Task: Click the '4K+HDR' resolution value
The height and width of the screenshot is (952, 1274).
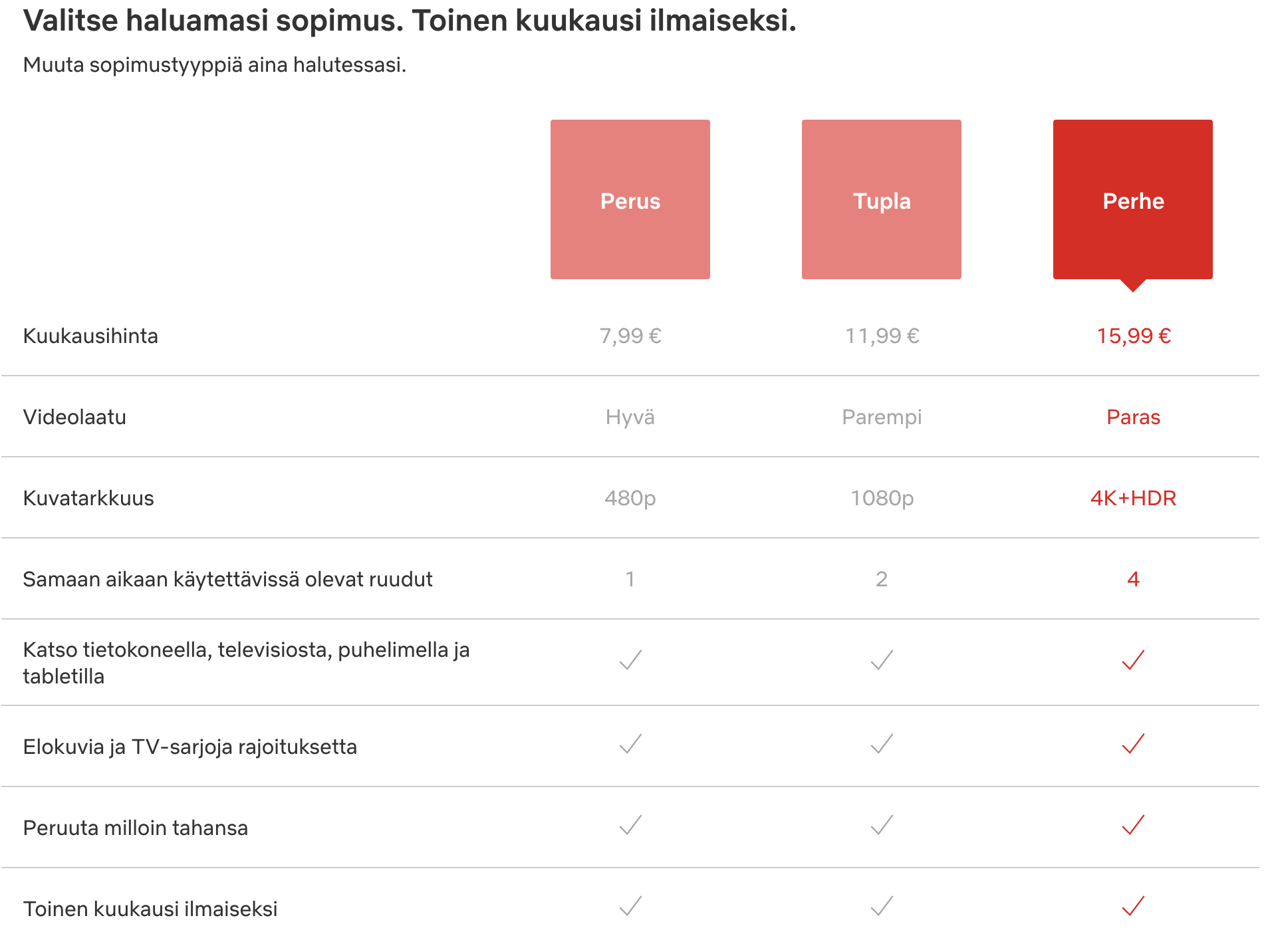Action: pos(1133,498)
